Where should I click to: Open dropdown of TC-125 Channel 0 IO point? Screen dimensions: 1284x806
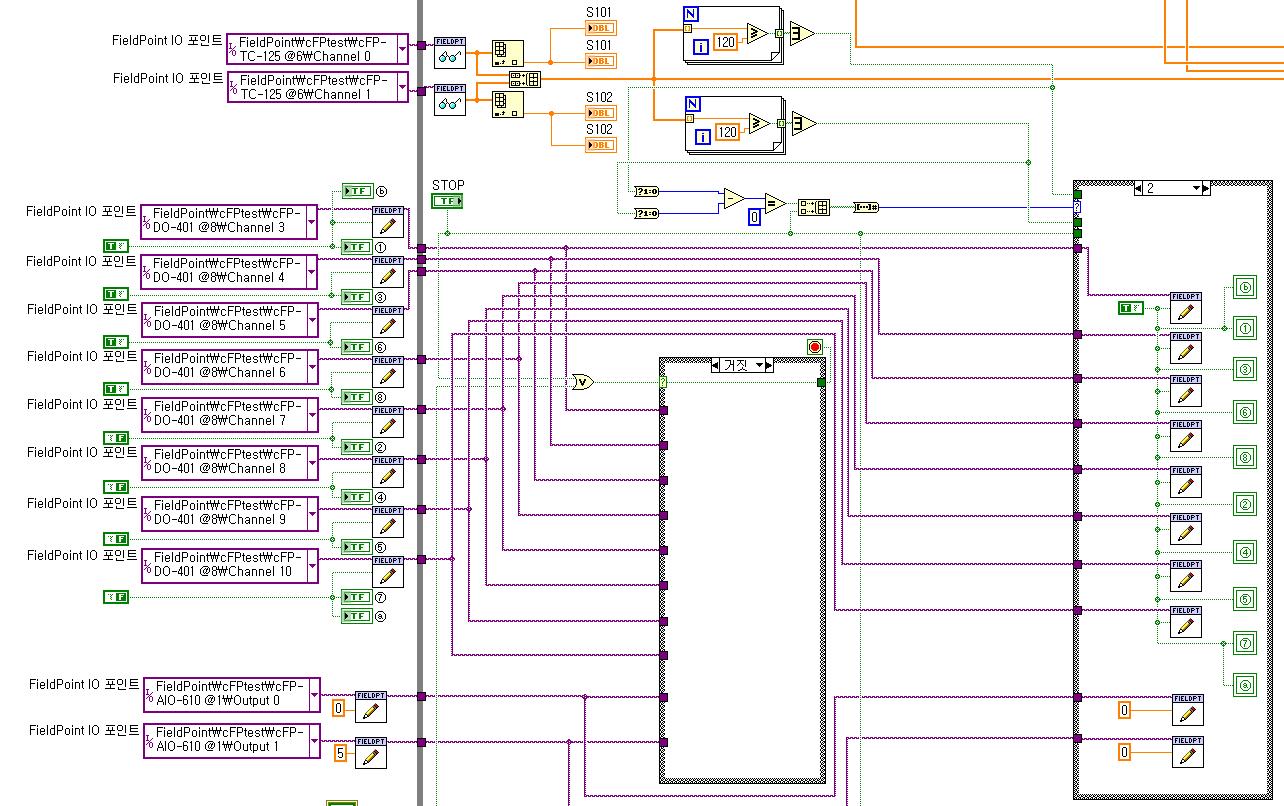click(402, 48)
